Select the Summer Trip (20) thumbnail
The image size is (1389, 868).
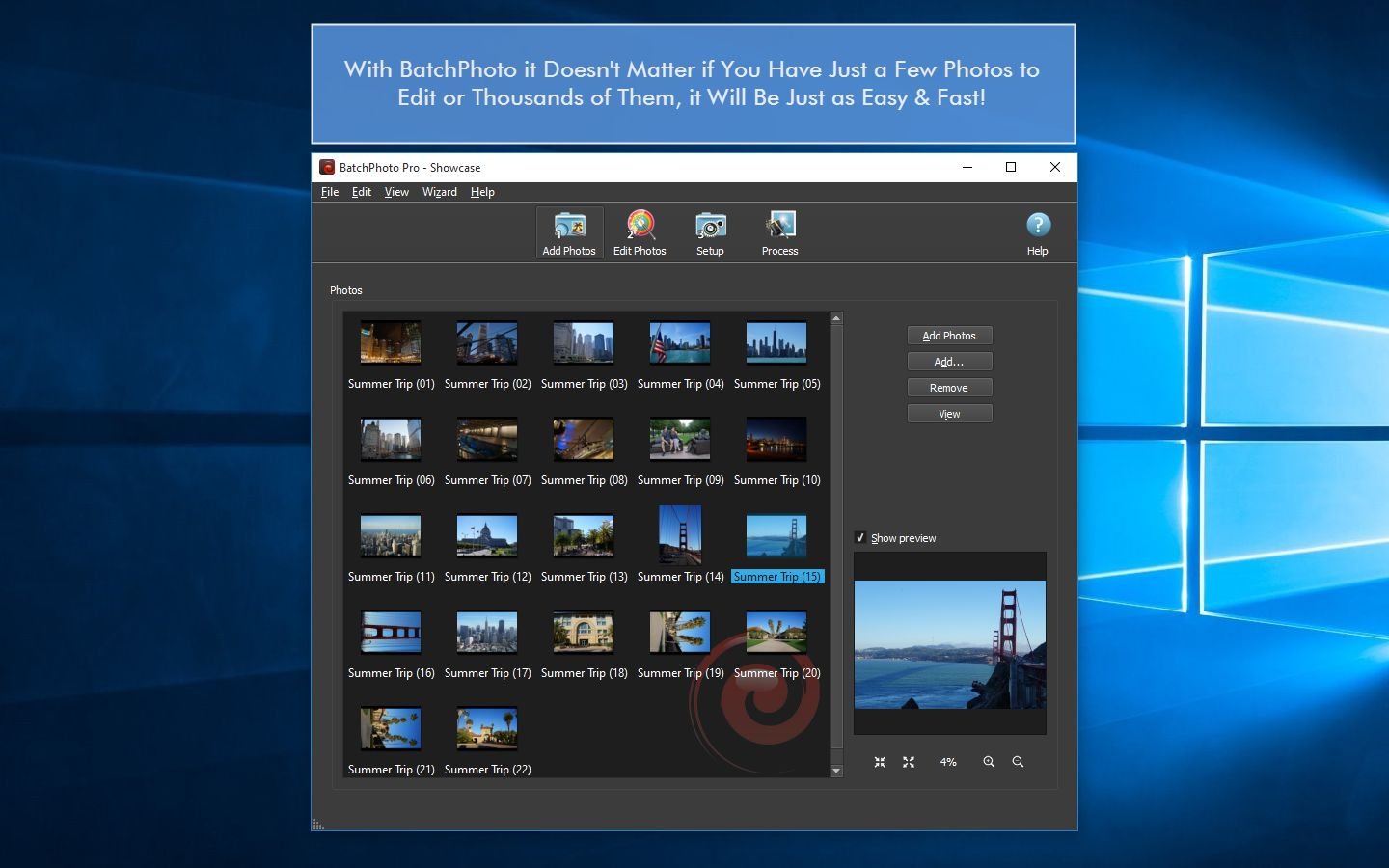776,632
